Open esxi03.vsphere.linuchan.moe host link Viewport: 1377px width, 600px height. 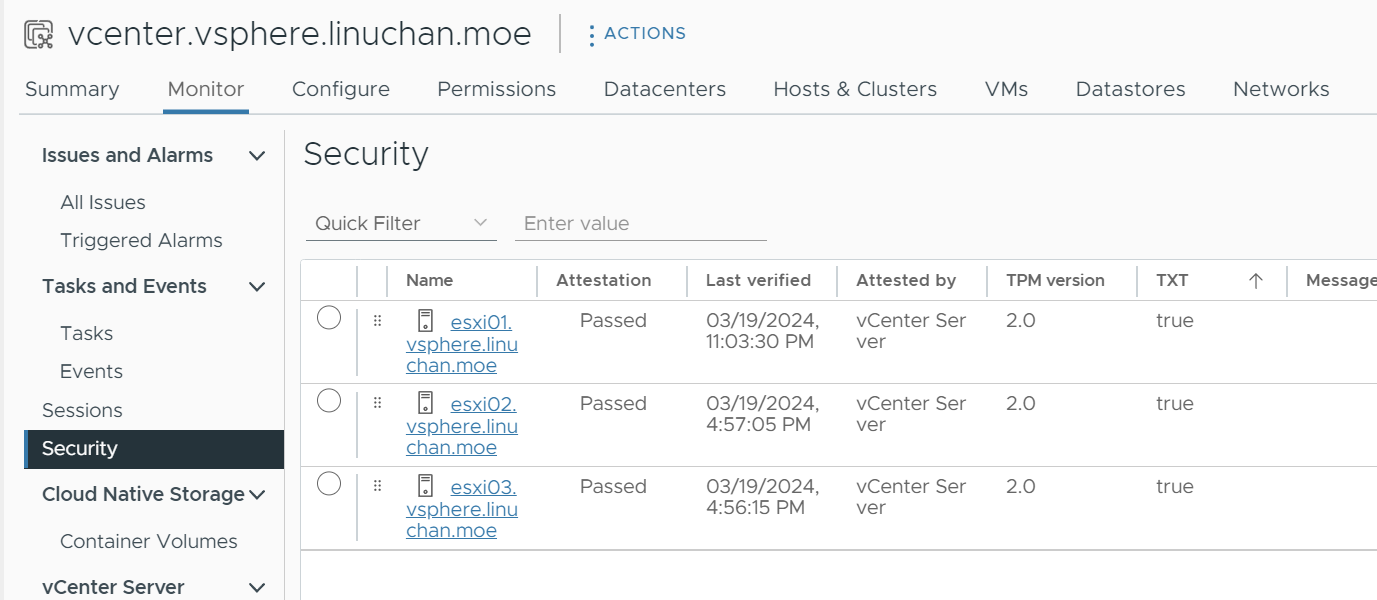(x=462, y=510)
